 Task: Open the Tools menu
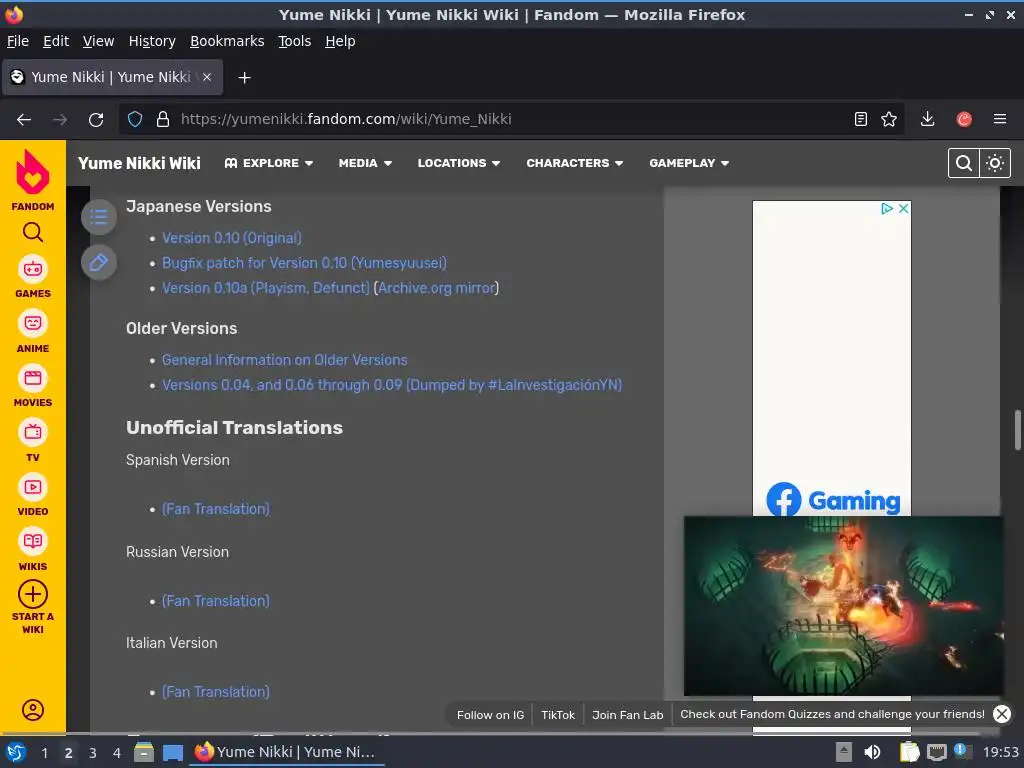tap(295, 41)
